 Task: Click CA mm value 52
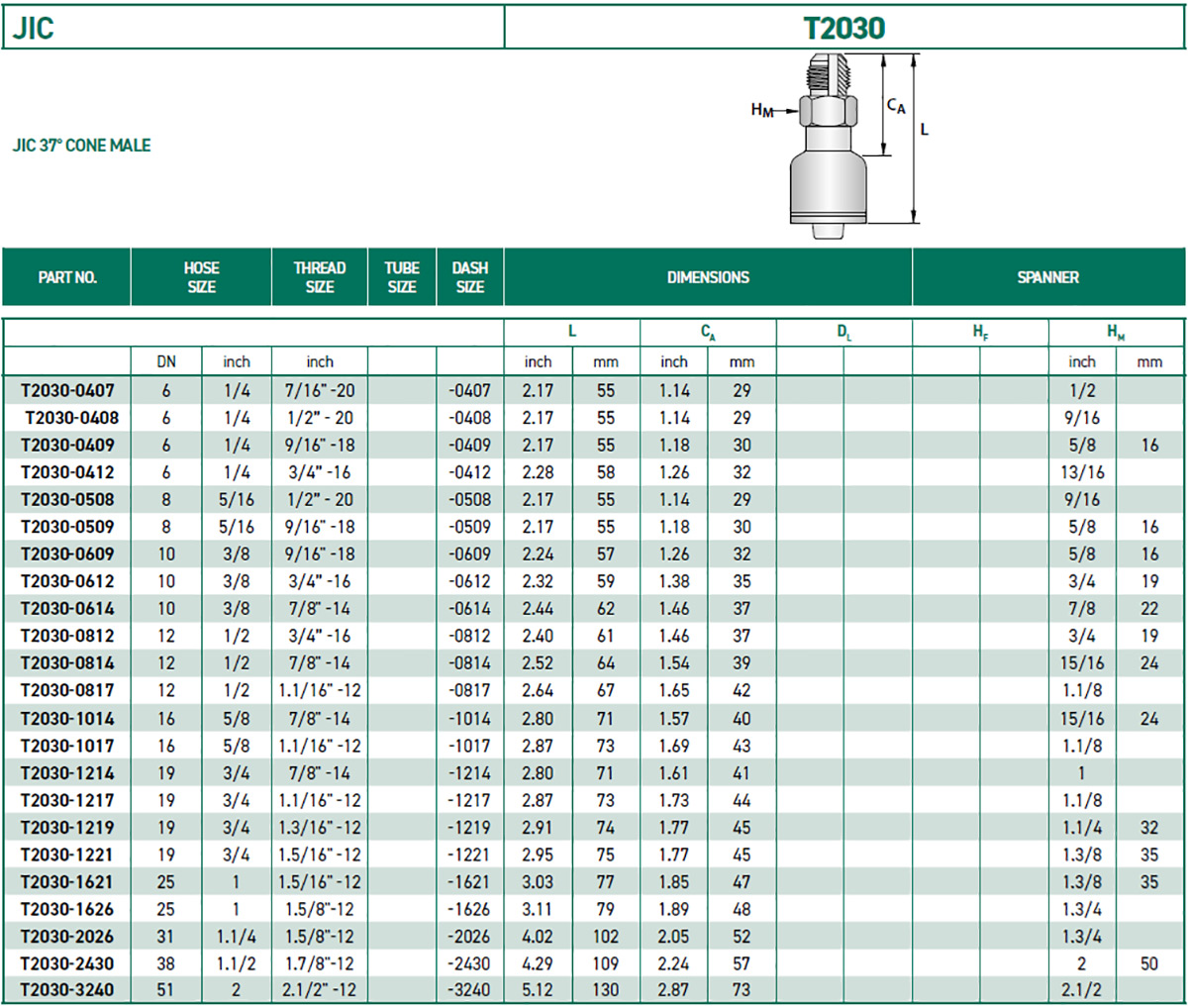point(742,937)
